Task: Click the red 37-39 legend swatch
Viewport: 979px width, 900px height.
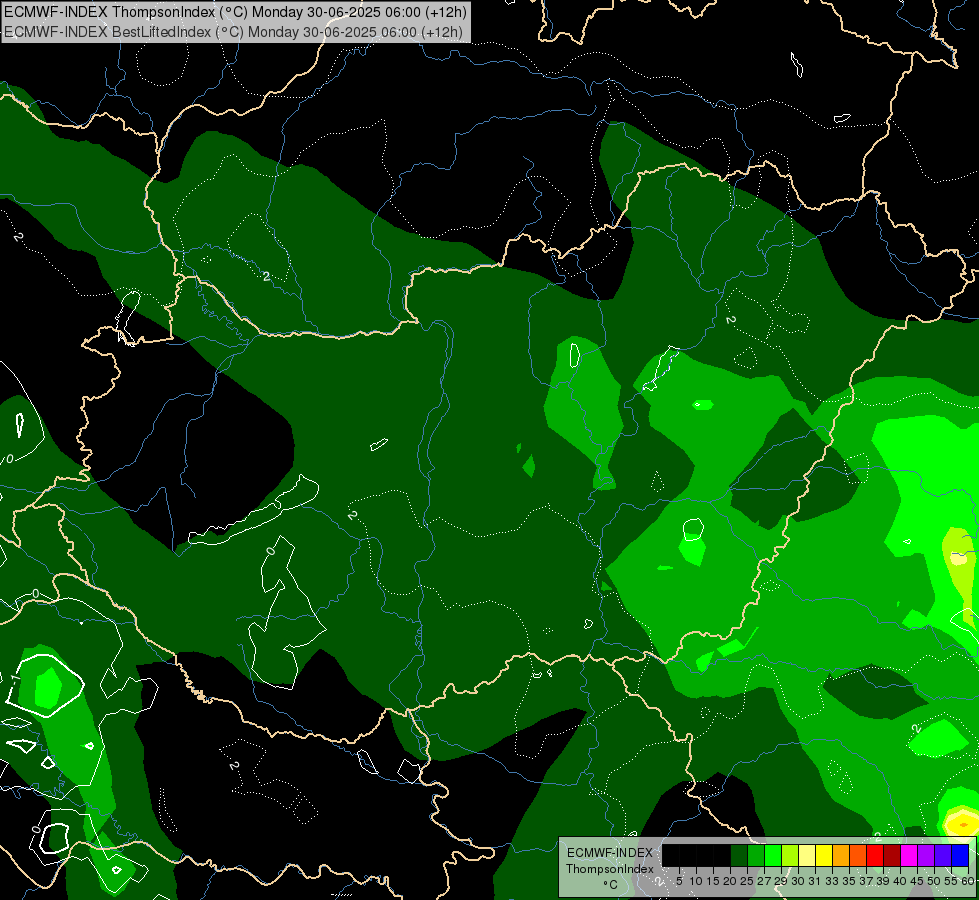Action: coord(875,855)
